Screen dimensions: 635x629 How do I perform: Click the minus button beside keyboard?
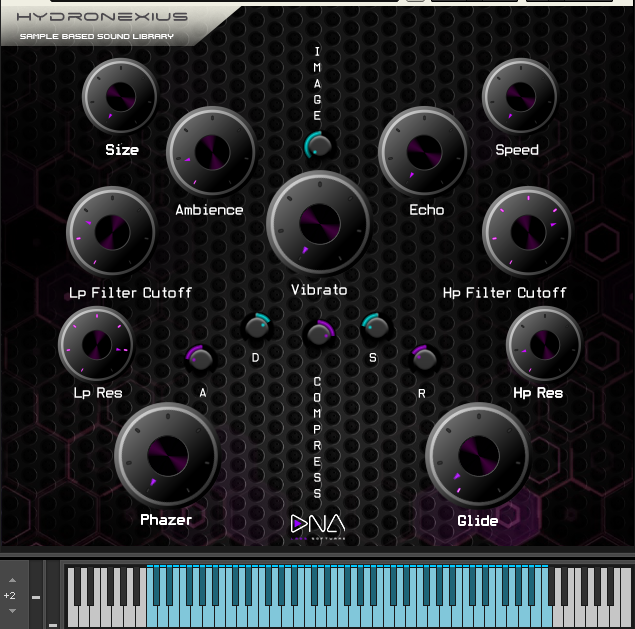[x=36, y=597]
